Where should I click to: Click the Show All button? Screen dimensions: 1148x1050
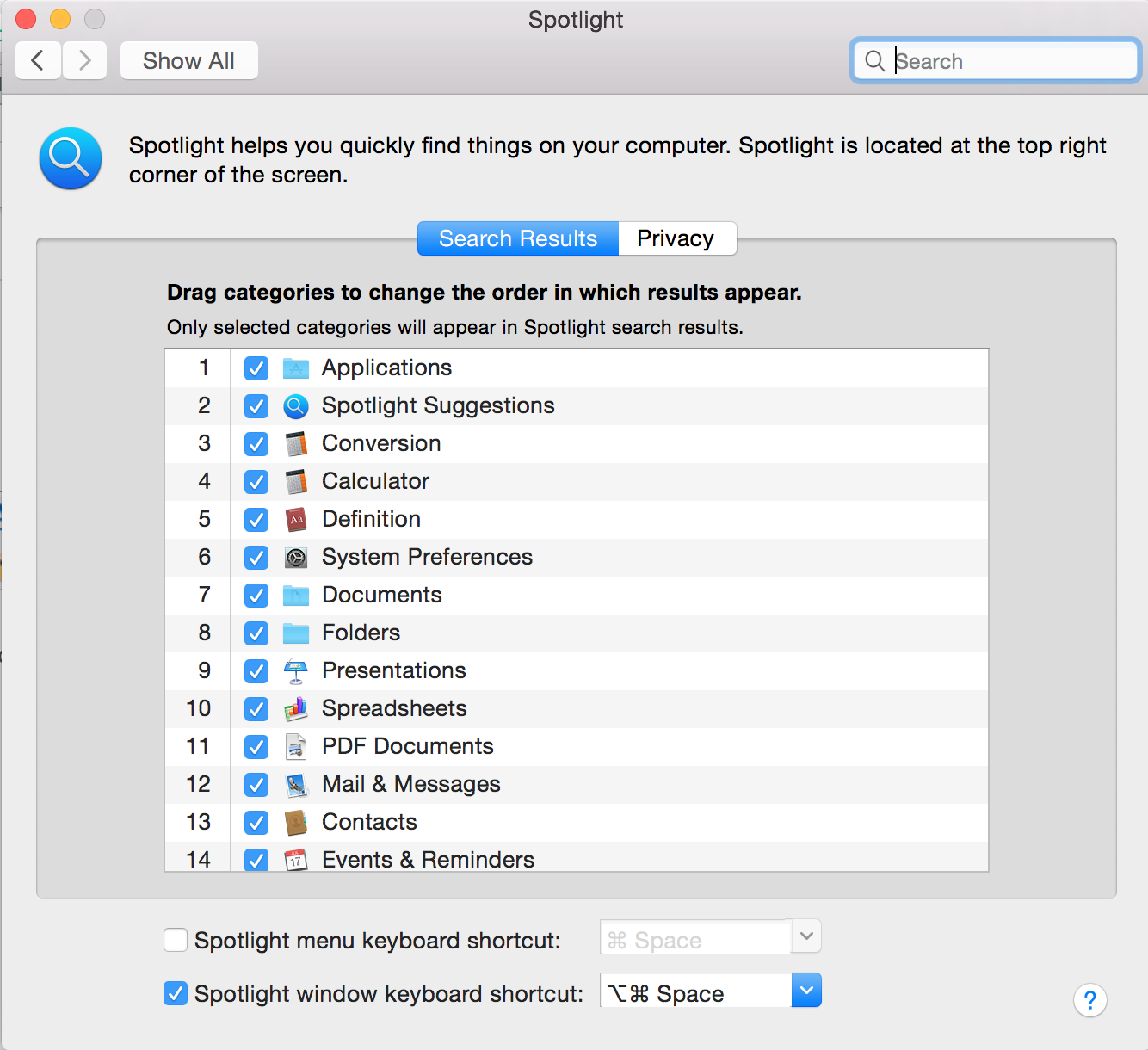pyautogui.click(x=189, y=60)
